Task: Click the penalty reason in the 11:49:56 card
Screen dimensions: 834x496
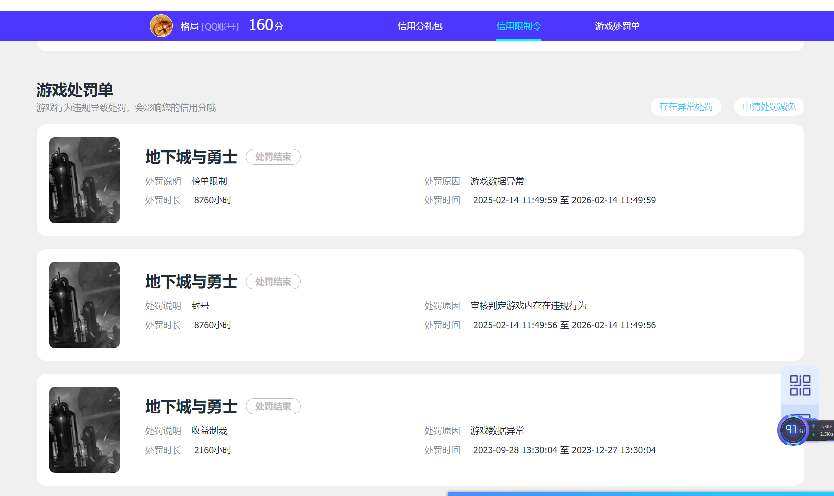Action: (529, 306)
